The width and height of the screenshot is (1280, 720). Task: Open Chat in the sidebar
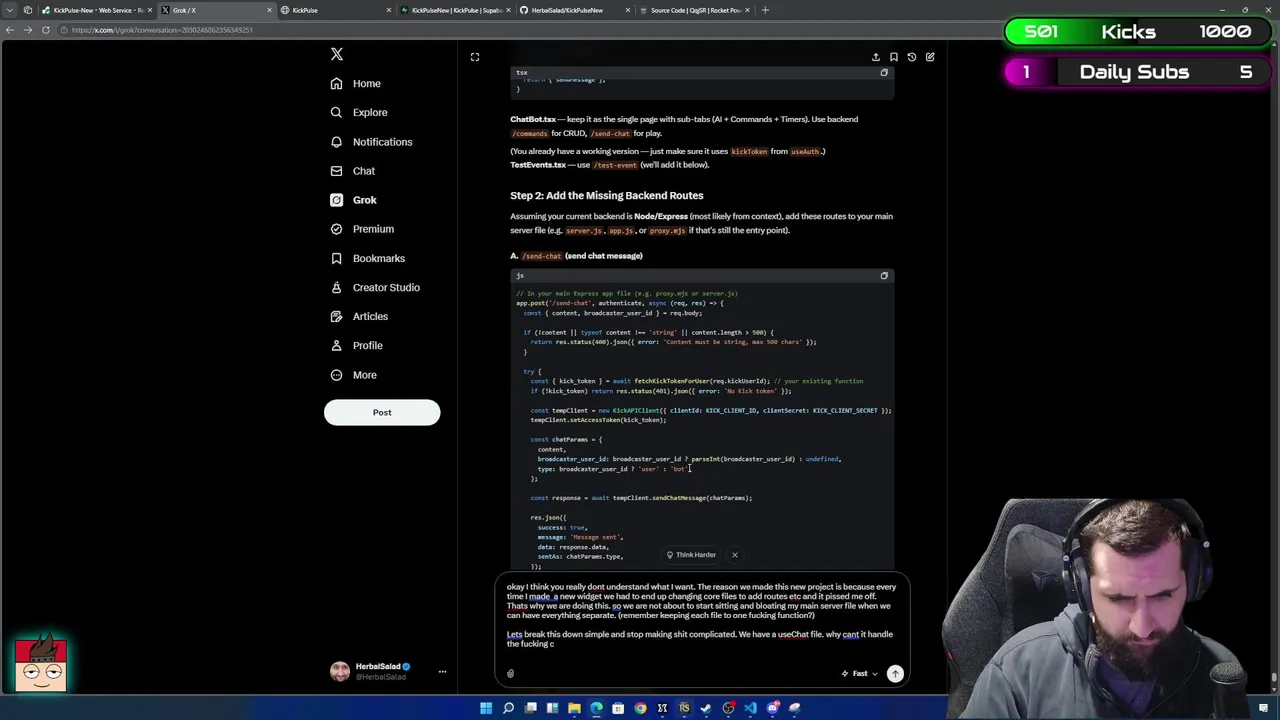pos(353,171)
